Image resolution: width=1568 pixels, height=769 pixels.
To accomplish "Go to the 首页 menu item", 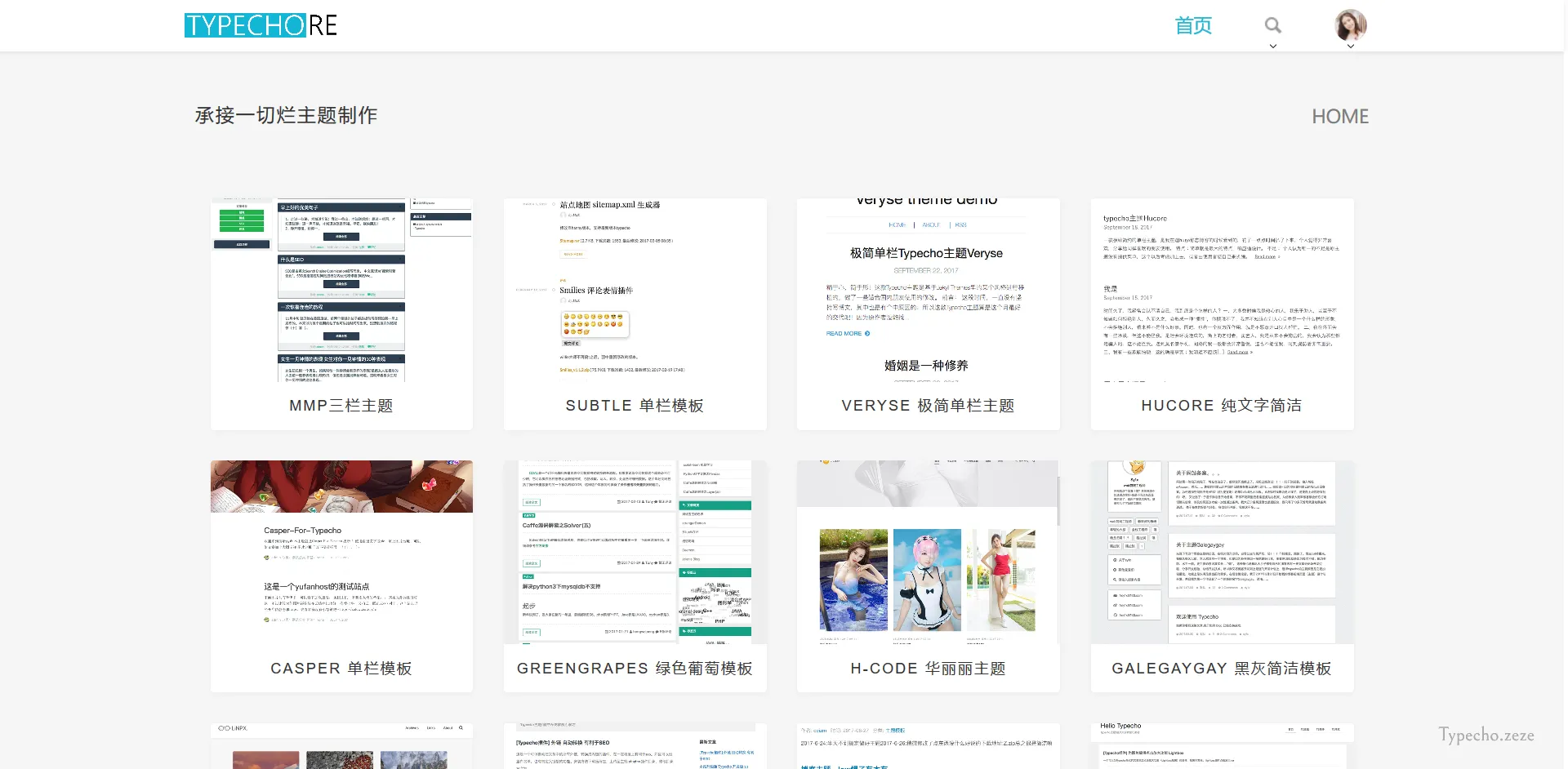I will click(1193, 25).
